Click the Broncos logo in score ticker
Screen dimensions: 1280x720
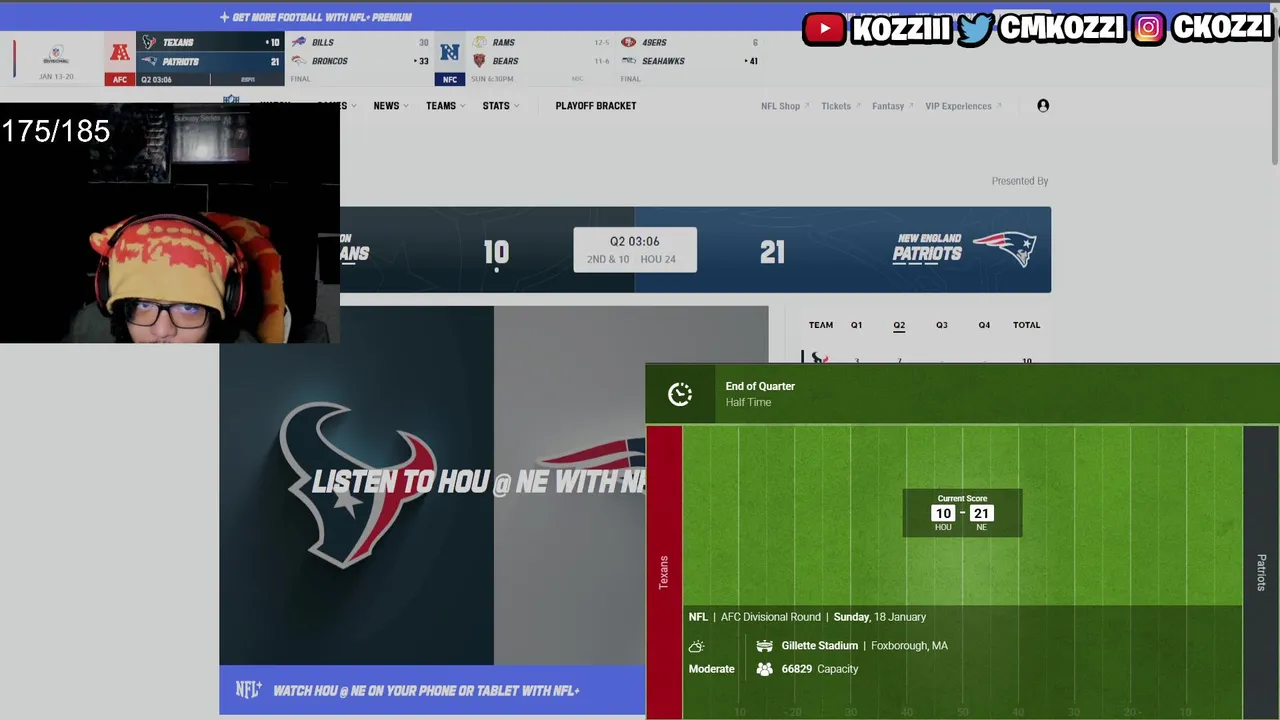point(298,61)
